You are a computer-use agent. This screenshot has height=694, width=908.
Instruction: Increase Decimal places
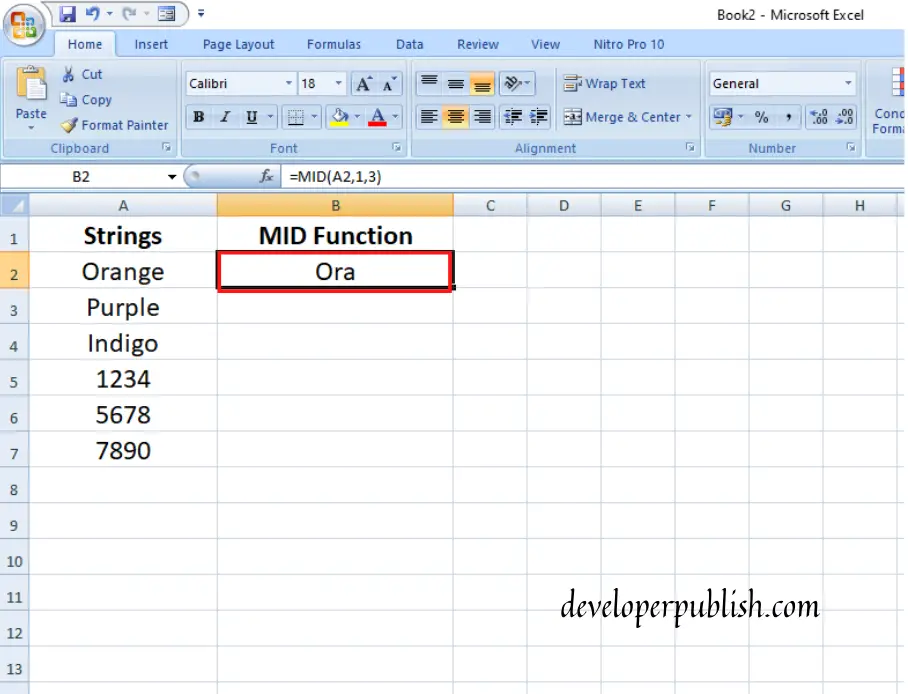(819, 117)
